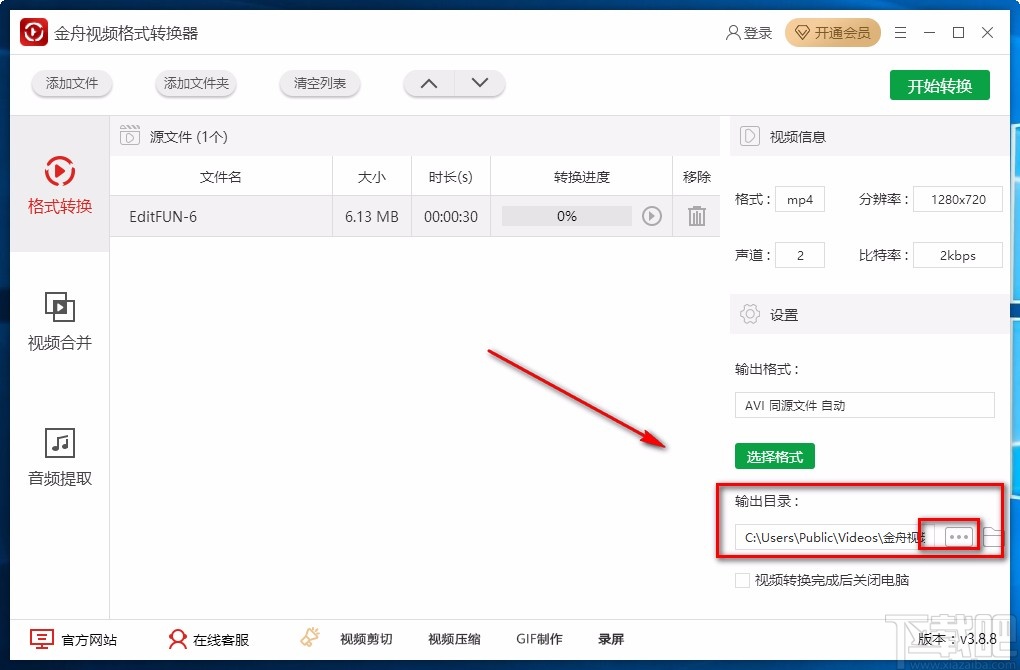The height and width of the screenshot is (670, 1020).
Task: Enable shutdown after conversion checkbox
Action: tap(742, 580)
